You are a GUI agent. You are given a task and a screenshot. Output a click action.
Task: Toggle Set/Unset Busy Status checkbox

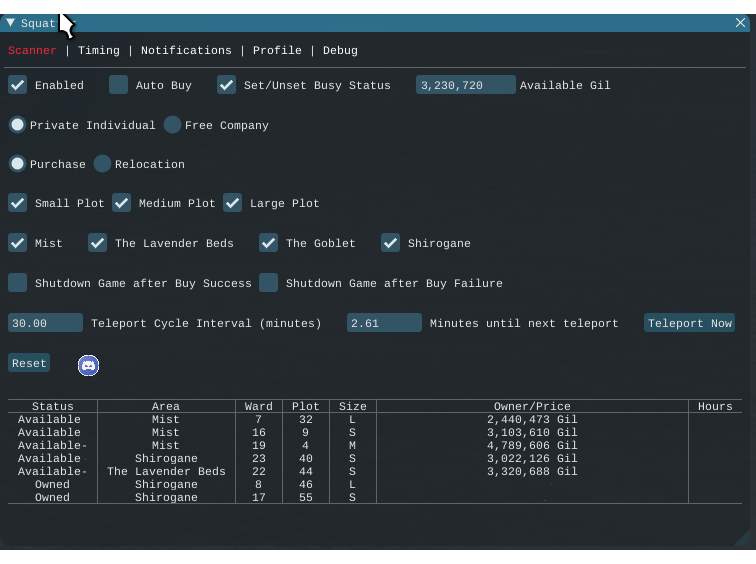tap(227, 85)
